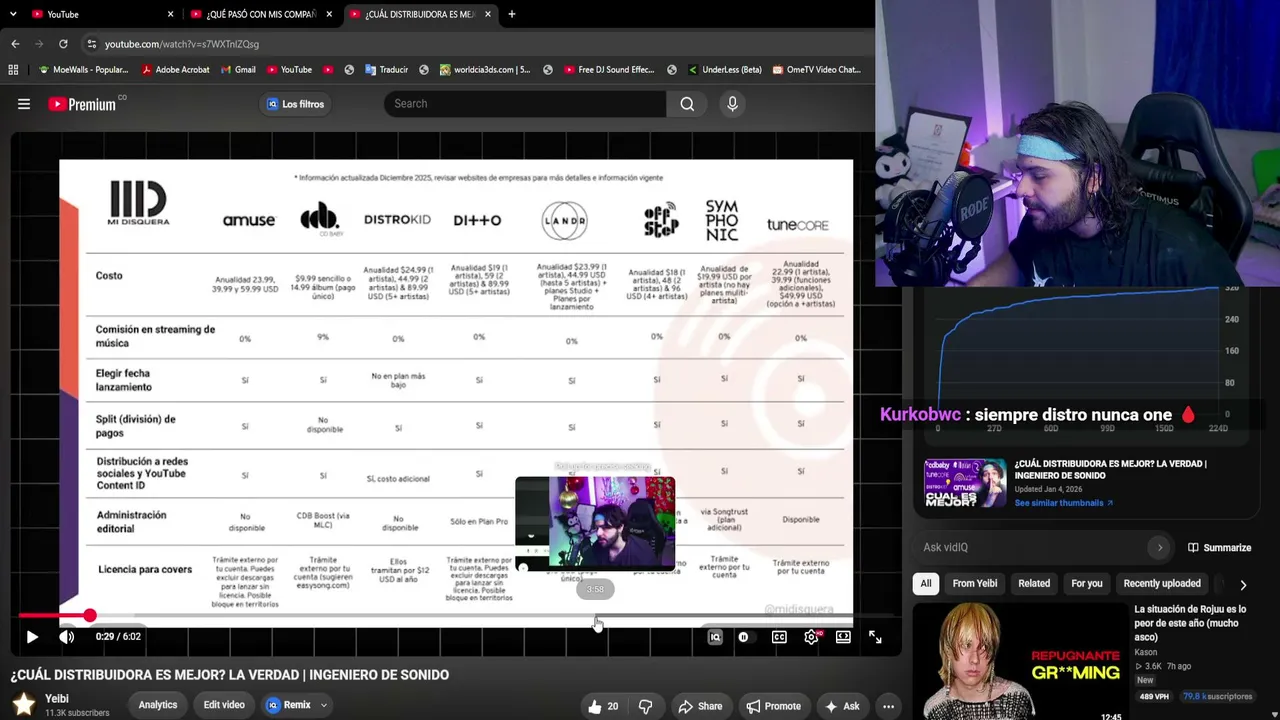Reload the current page

pyautogui.click(x=63, y=44)
